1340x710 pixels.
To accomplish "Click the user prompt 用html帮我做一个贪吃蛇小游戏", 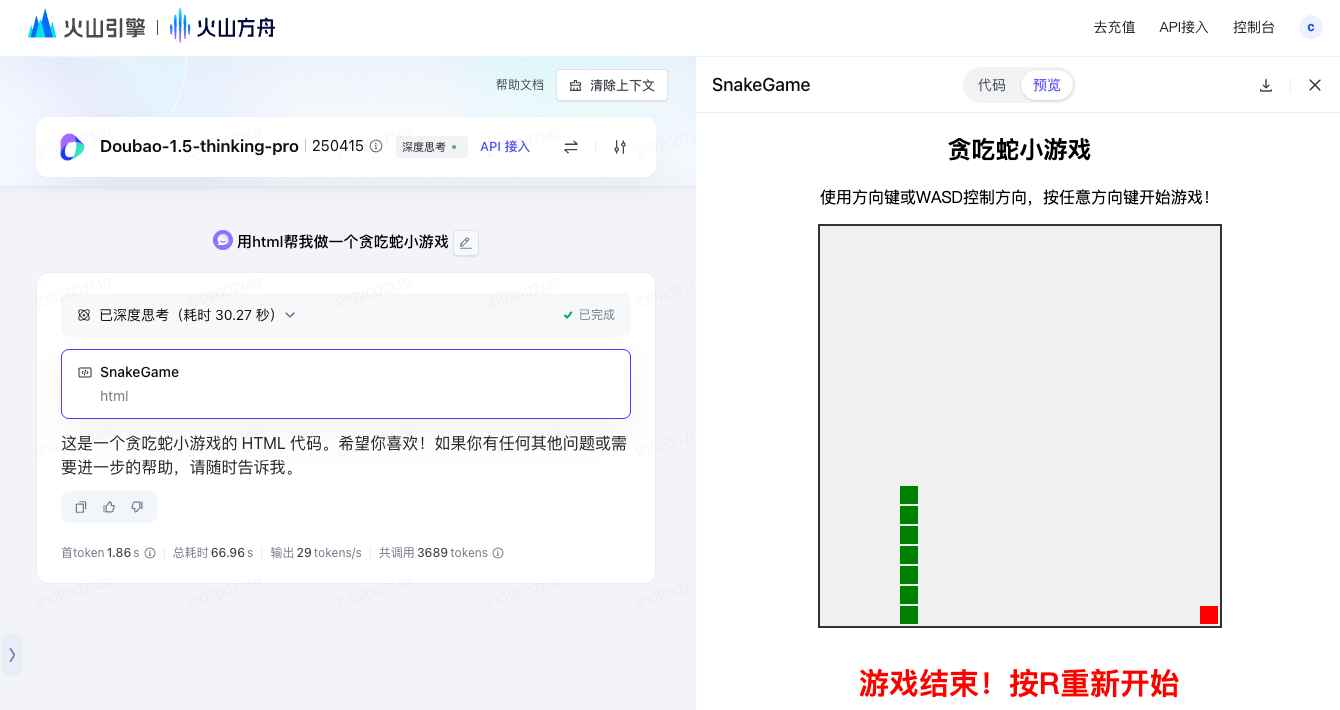I will [x=343, y=241].
